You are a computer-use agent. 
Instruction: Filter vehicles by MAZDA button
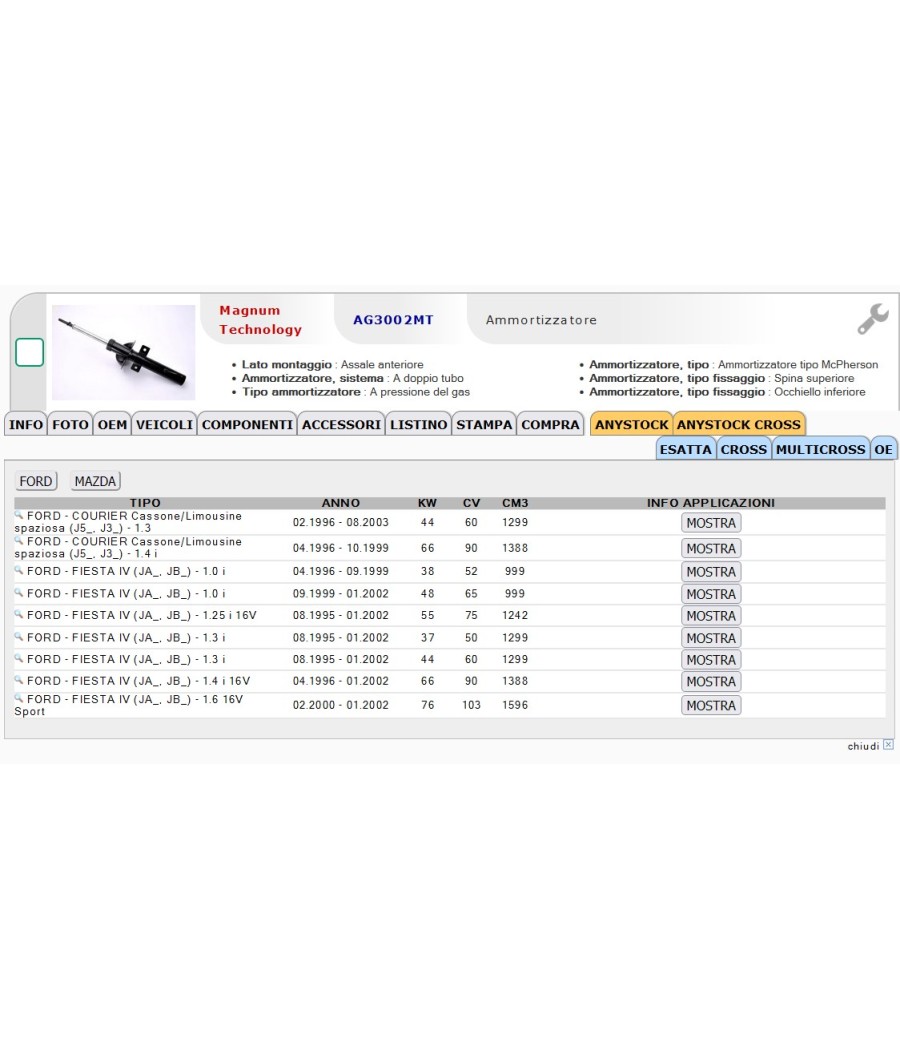95,481
